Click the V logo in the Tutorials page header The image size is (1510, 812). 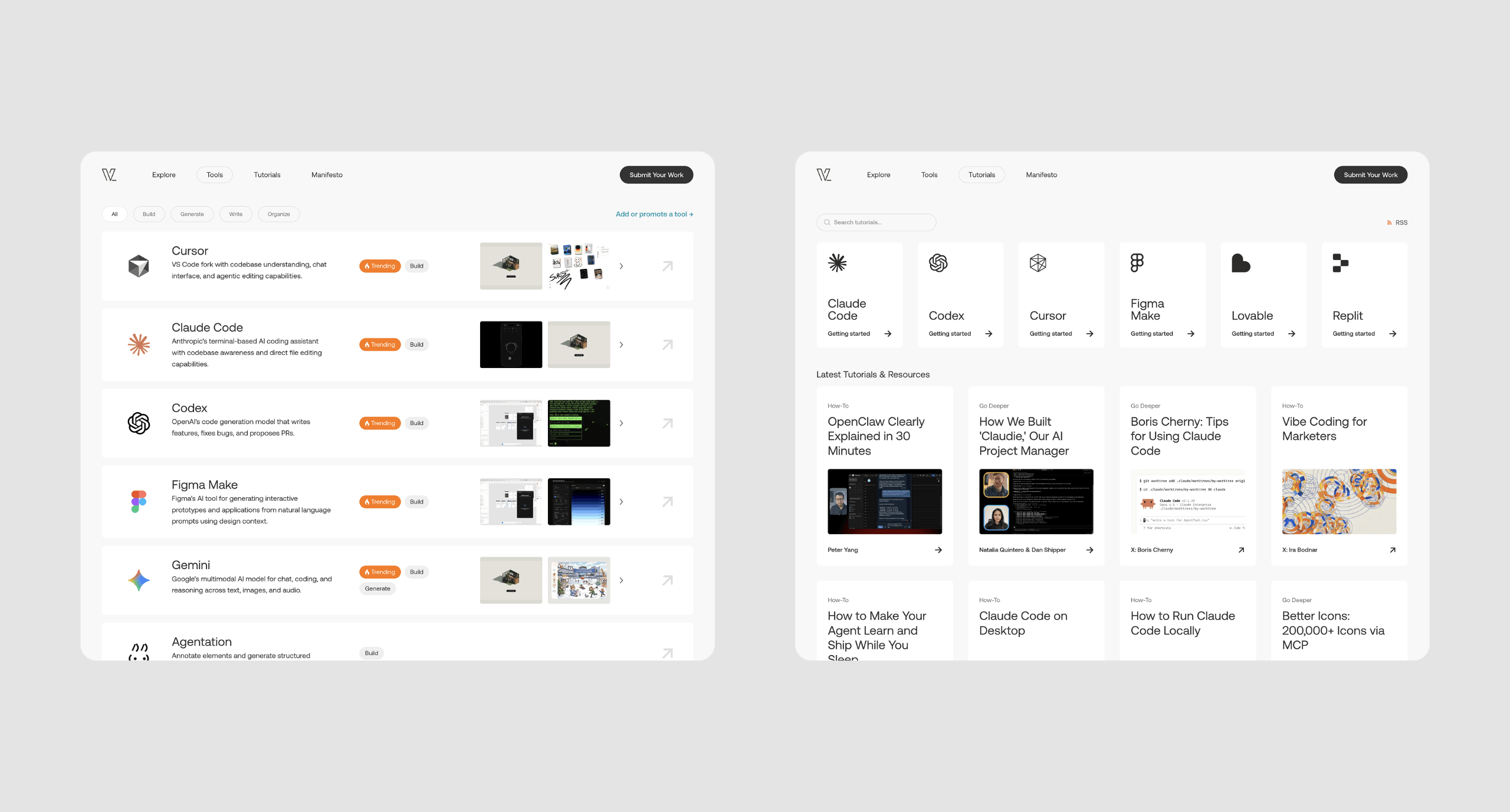(824, 175)
